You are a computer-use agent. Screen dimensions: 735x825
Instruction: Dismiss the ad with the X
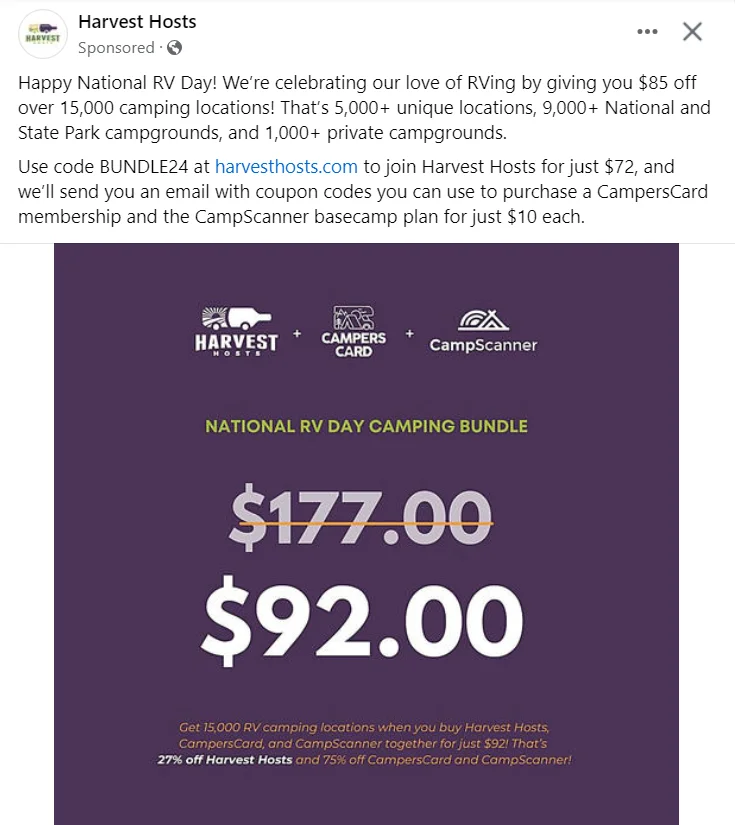(692, 32)
